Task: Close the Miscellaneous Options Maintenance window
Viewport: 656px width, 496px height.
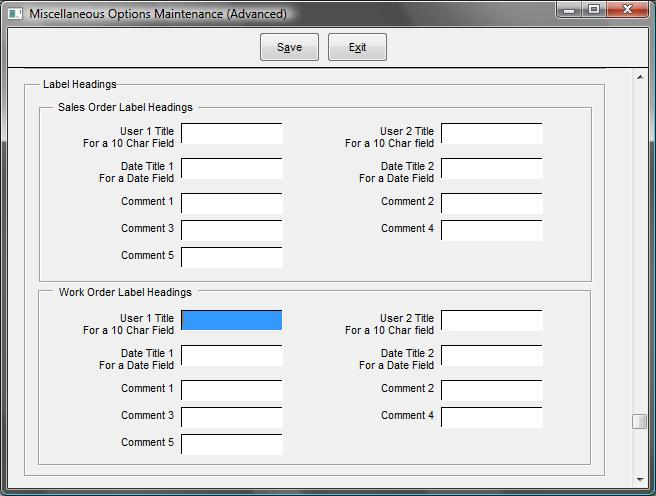Action: pos(627,10)
